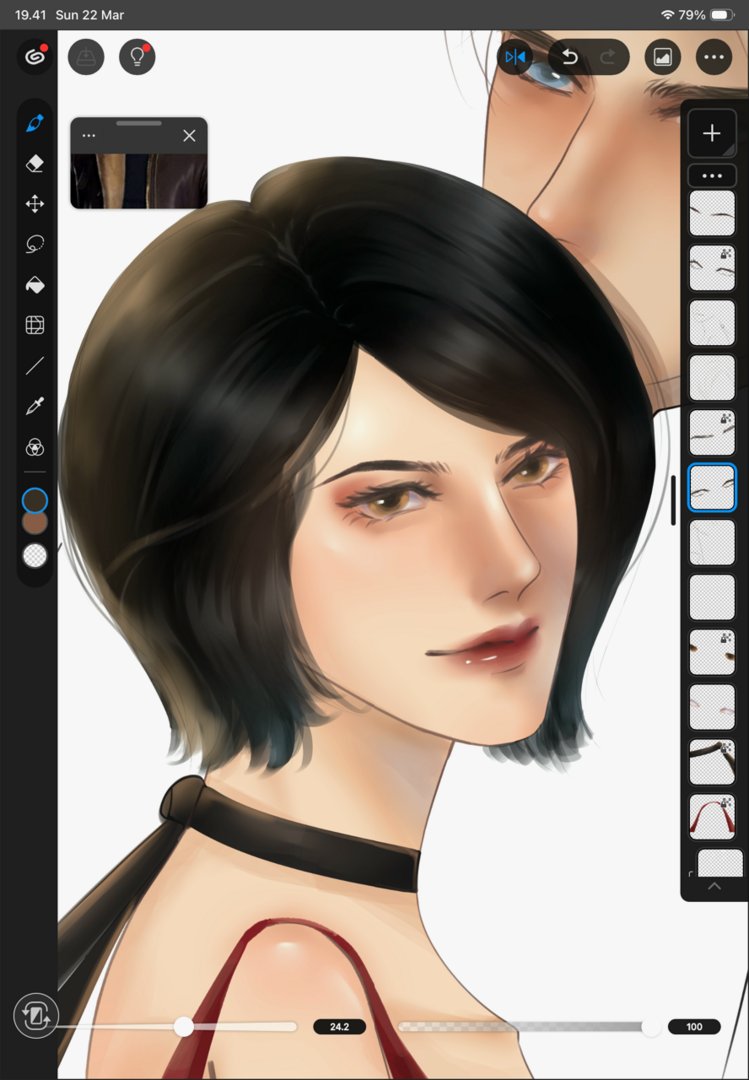Screen dimensions: 749x1080
Task: Select the Pen tool
Action: click(x=34, y=123)
